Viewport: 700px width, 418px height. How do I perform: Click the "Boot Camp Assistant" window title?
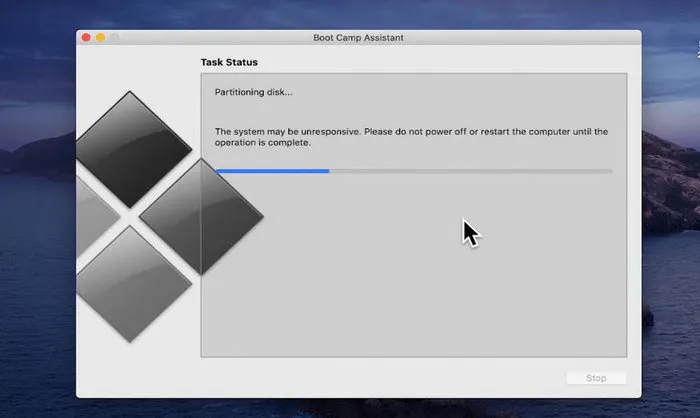358,38
